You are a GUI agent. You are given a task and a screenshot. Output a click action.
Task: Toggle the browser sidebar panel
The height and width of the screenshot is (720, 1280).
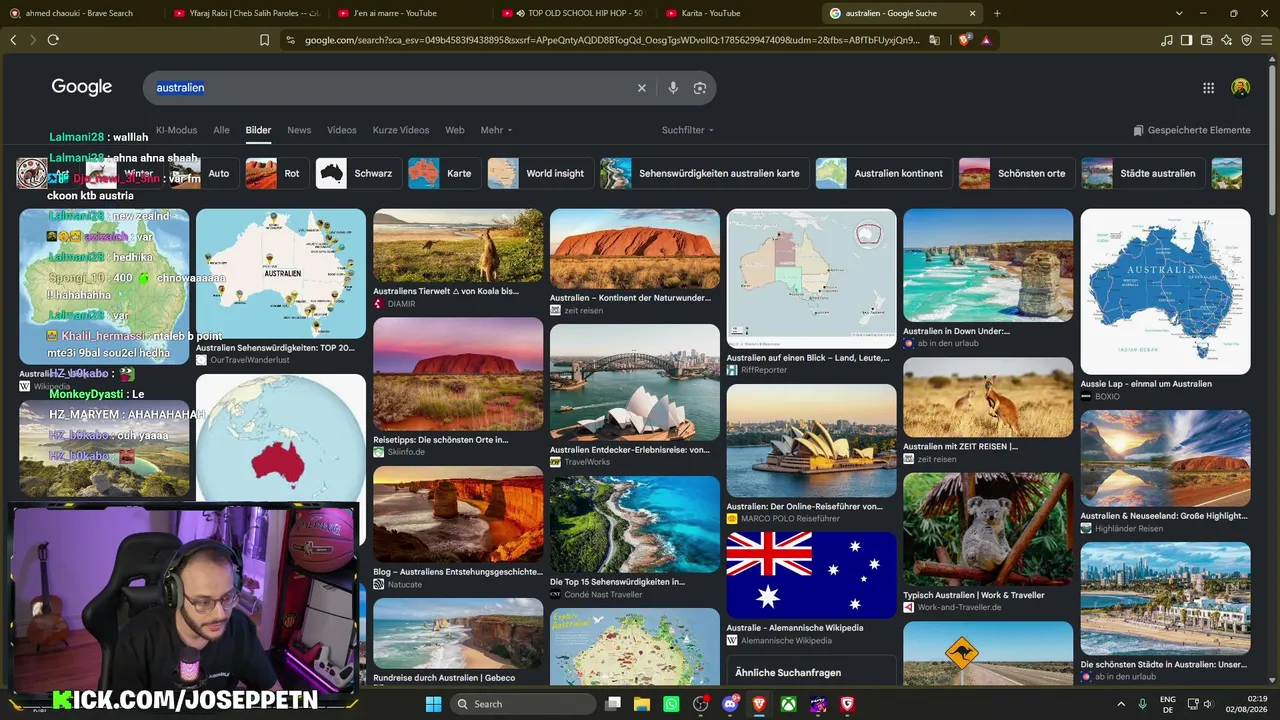[1186, 40]
